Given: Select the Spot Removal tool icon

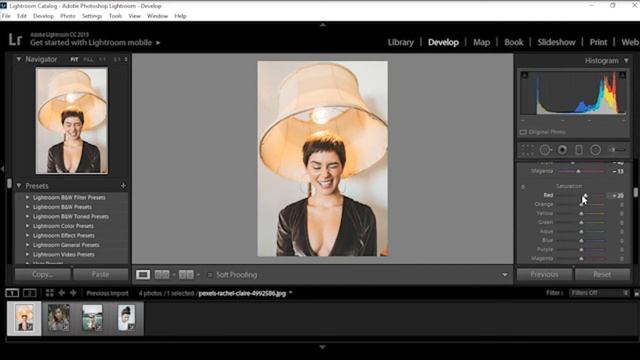Looking at the screenshot, I should click(x=545, y=150).
